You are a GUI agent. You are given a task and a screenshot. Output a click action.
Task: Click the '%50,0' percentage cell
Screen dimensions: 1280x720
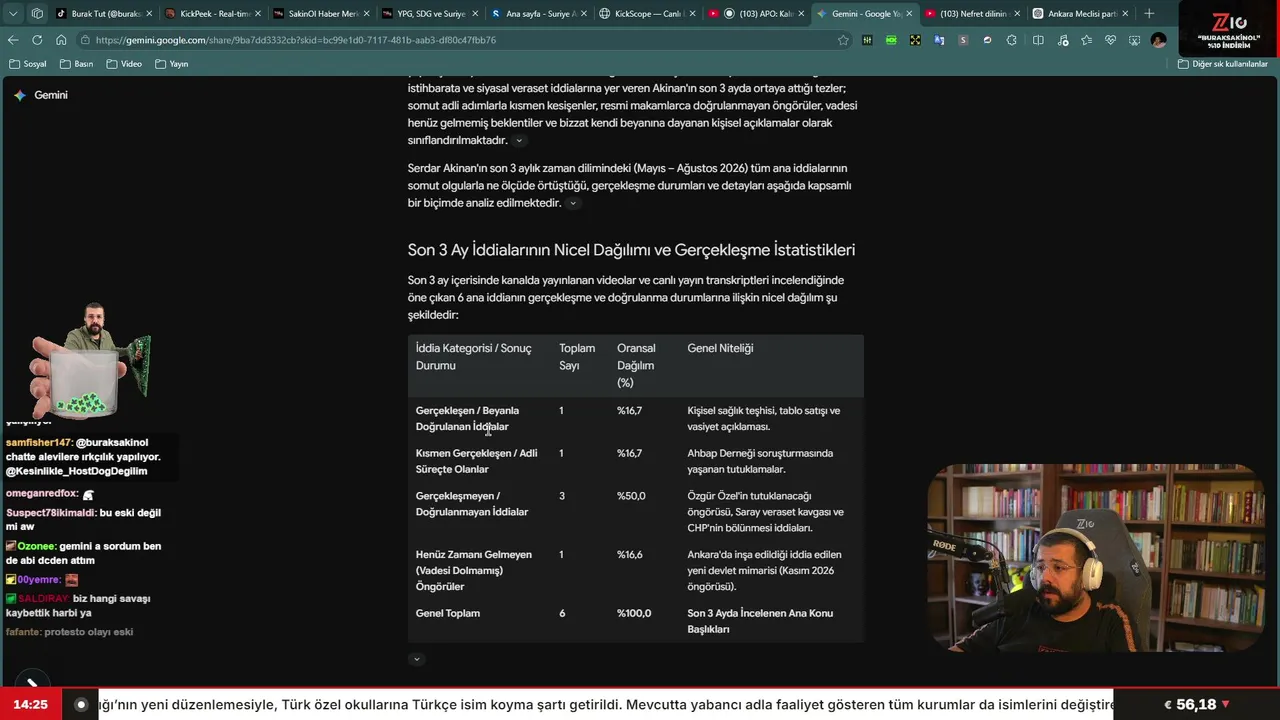click(x=631, y=496)
